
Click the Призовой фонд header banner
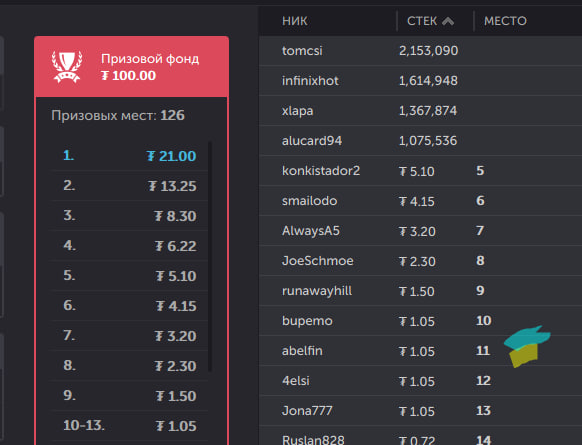(x=131, y=67)
